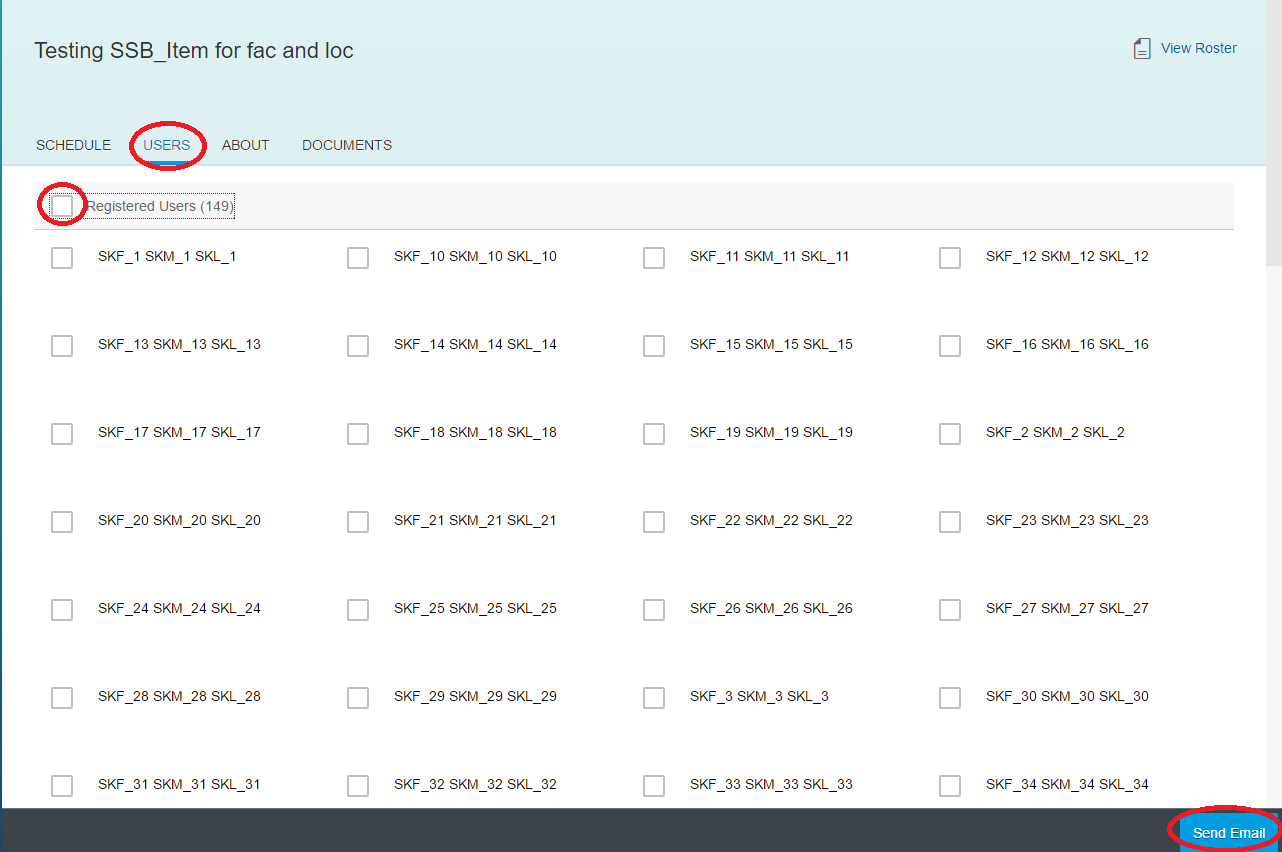Image resolution: width=1282 pixels, height=852 pixels.
Task: Select user SKF_10 SKM_10 SKL_10 checkbox
Action: pos(358,258)
